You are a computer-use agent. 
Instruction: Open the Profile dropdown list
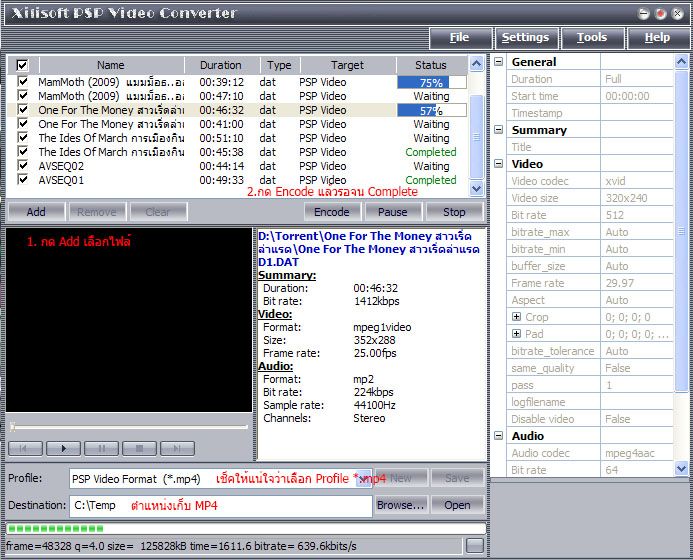(364, 479)
